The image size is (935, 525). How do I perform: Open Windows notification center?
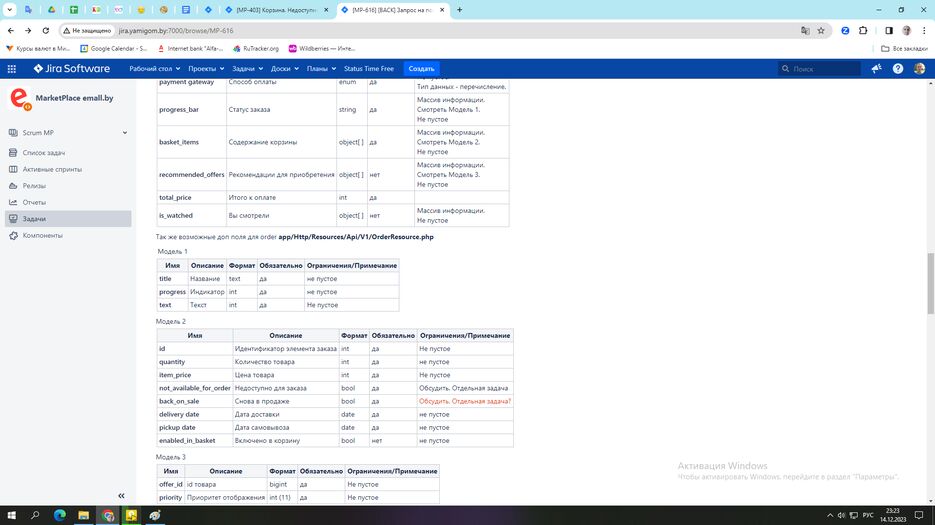[x=919, y=515]
